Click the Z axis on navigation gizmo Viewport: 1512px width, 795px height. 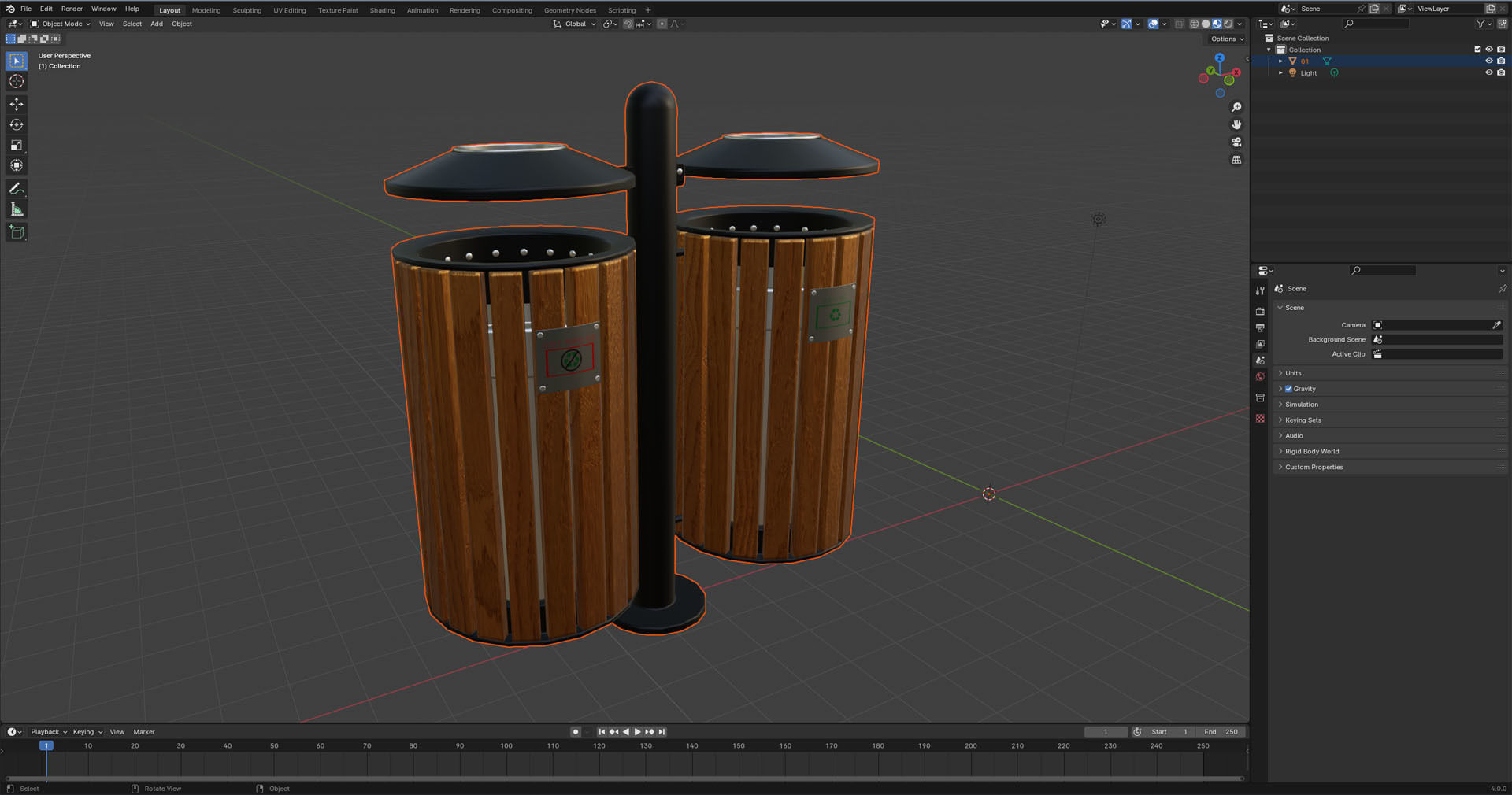pos(1219,58)
